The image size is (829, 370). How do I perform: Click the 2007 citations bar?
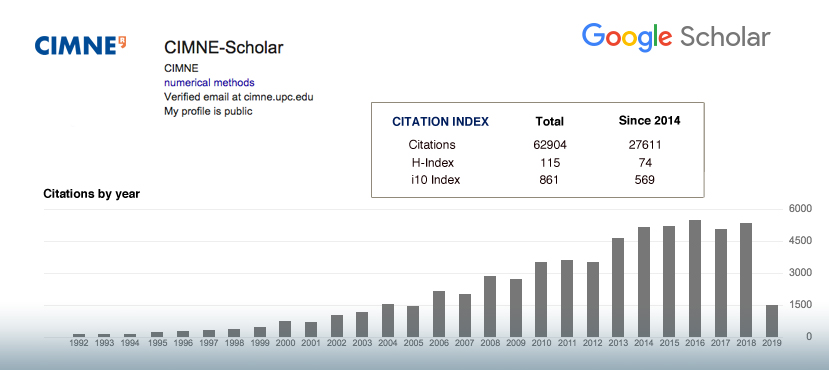pos(464,316)
